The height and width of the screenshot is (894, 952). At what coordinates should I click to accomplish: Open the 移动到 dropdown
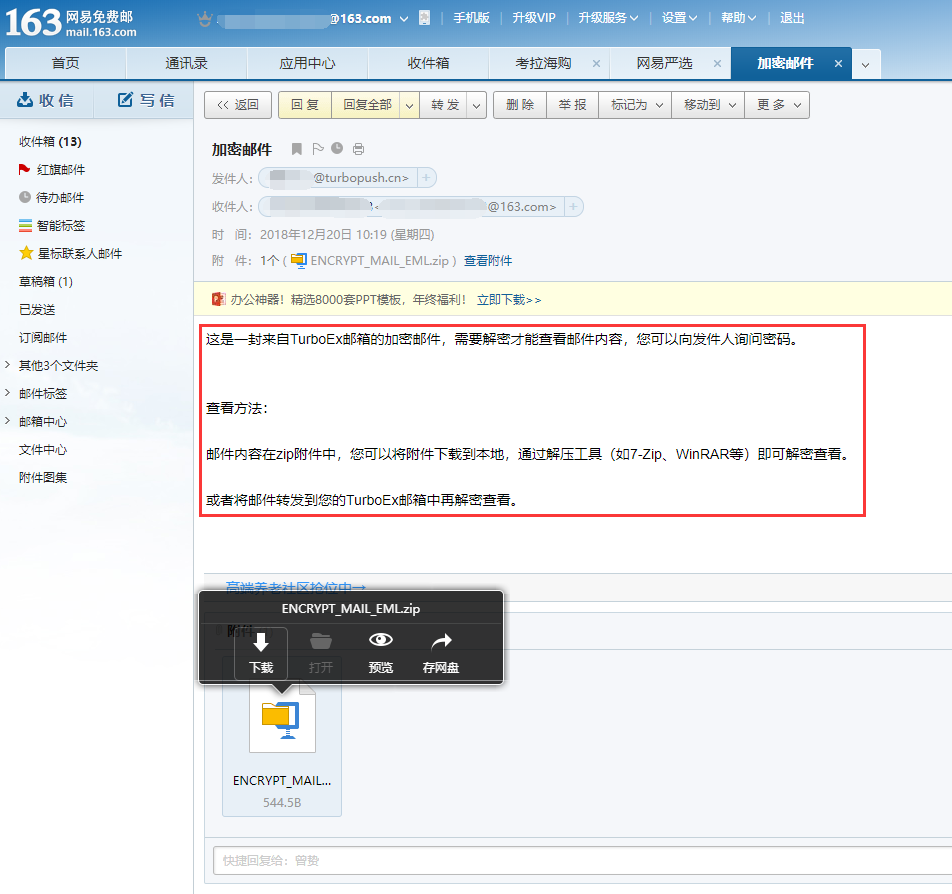tap(708, 105)
